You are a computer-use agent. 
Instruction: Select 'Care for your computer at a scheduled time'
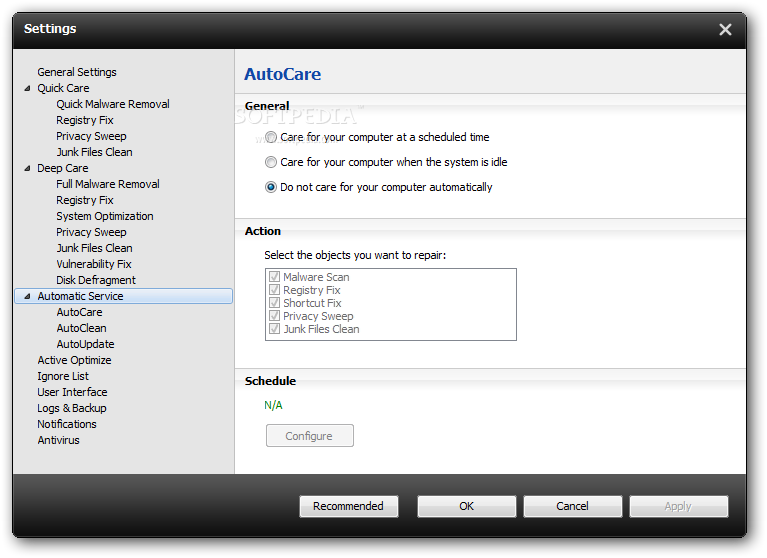271,137
